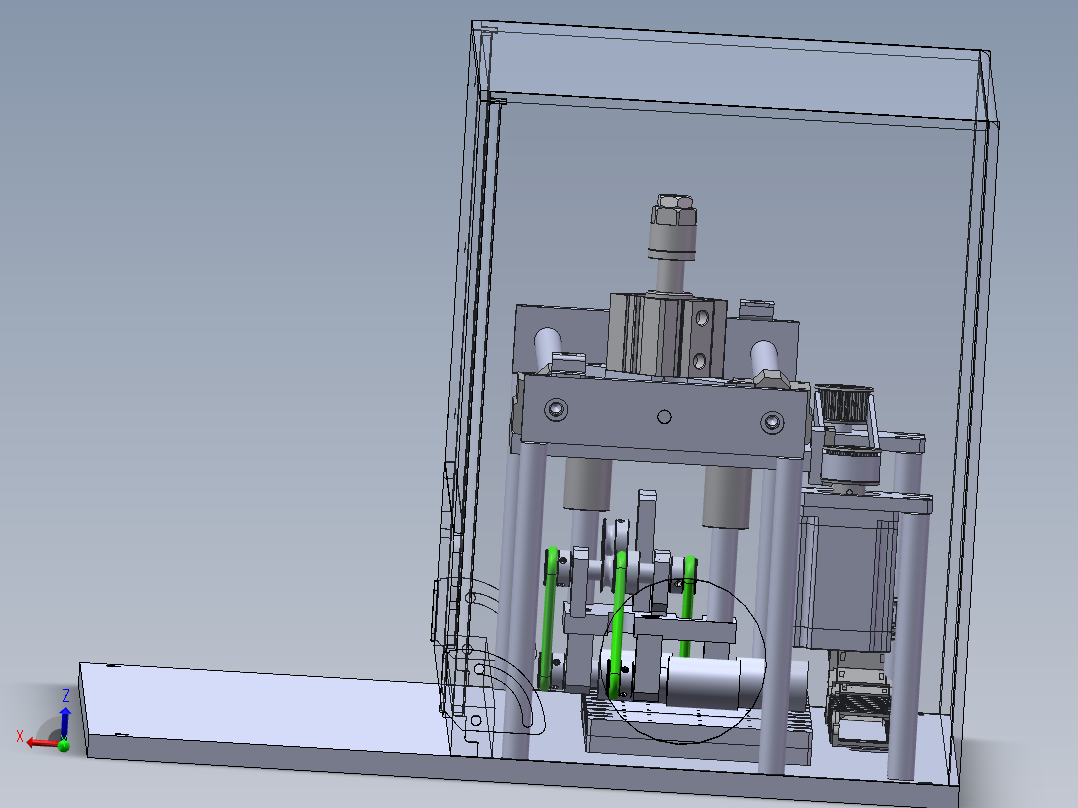1078x808 pixels.
Task: Select the right socket screw on the cross plate
Action: 772,422
